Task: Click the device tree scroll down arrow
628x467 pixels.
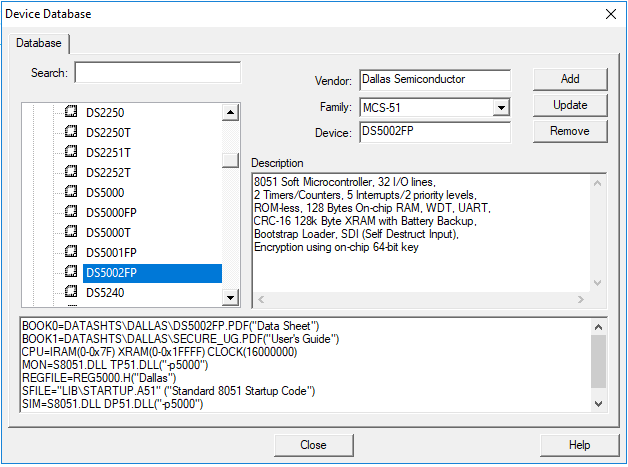Action: click(x=230, y=298)
